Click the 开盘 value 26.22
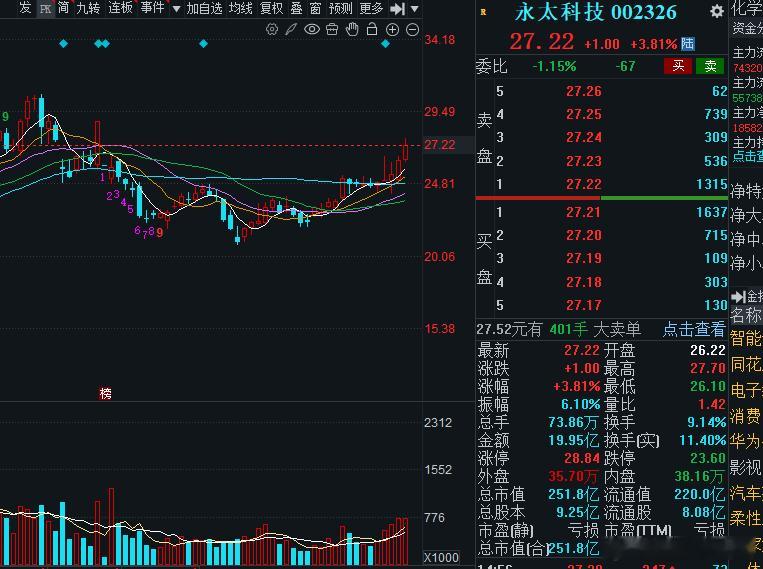763x569 pixels. point(708,350)
